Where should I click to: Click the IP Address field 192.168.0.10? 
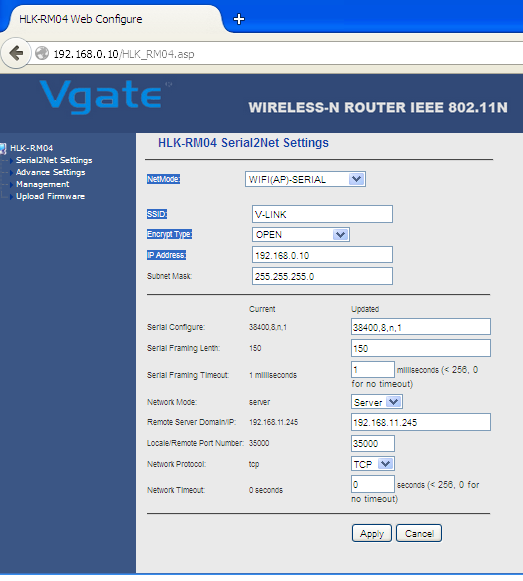(x=322, y=255)
